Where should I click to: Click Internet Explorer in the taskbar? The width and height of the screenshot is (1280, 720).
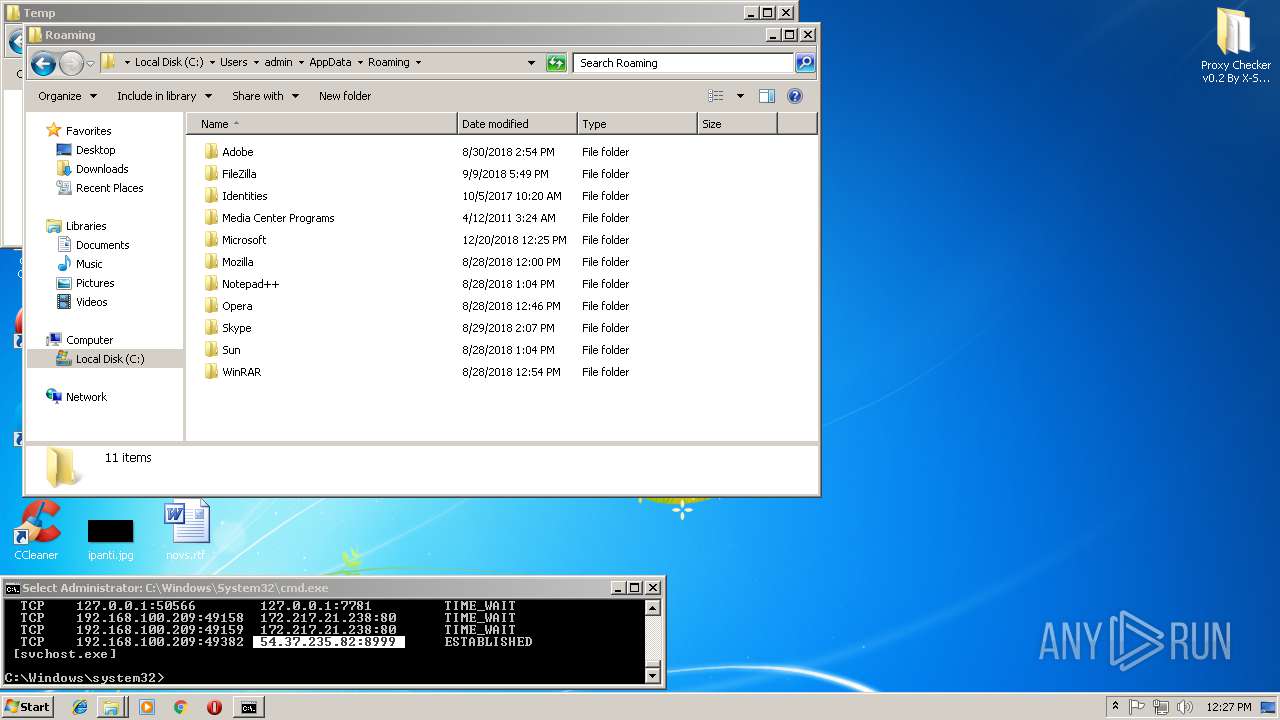80,707
